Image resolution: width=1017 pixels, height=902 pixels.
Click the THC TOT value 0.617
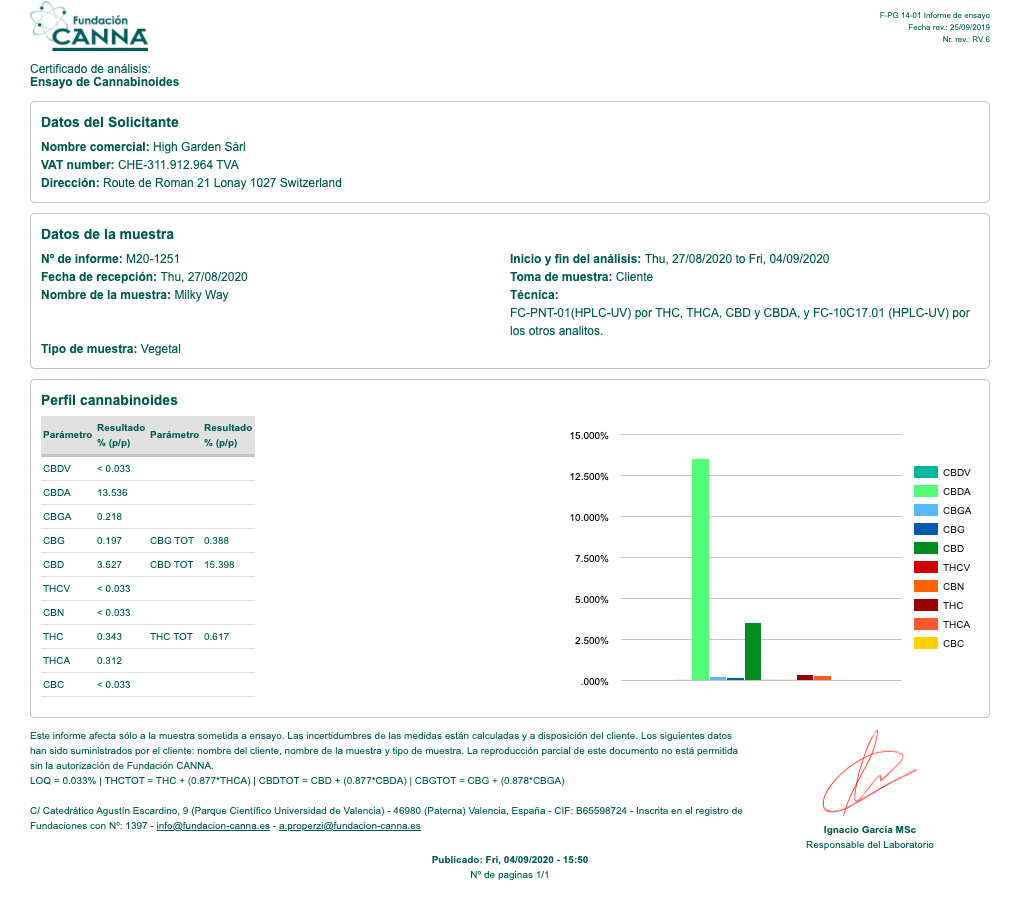click(x=217, y=637)
